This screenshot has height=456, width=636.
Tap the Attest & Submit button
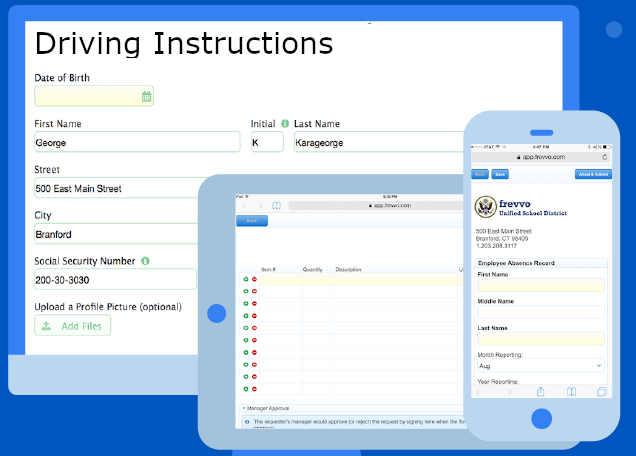tap(592, 174)
